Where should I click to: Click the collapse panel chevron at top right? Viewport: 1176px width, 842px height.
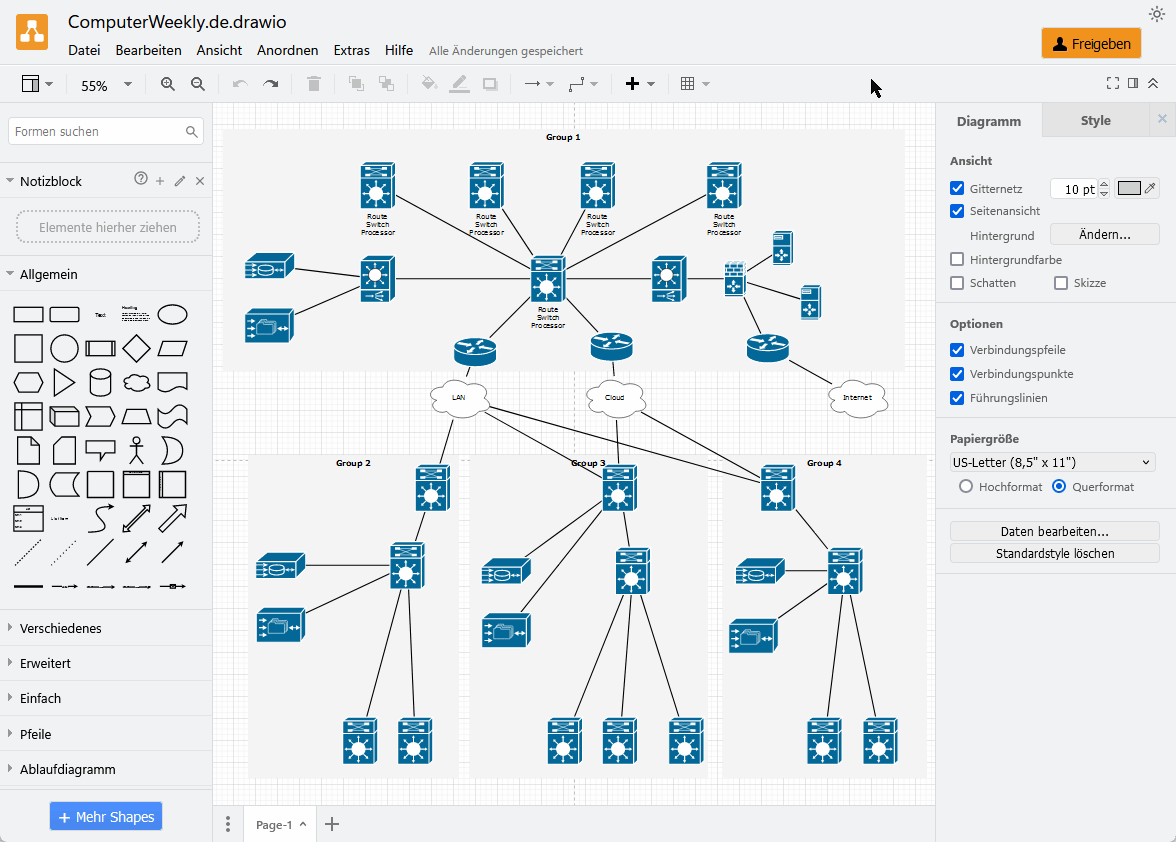1153,83
